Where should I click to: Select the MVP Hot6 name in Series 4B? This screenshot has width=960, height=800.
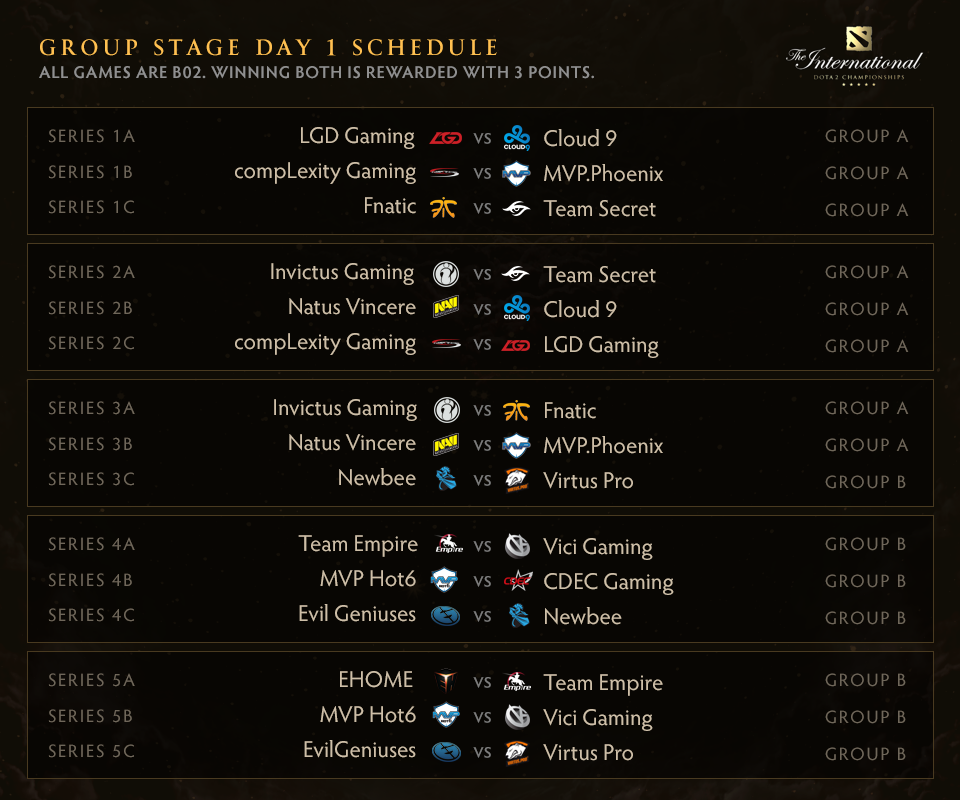pos(368,579)
